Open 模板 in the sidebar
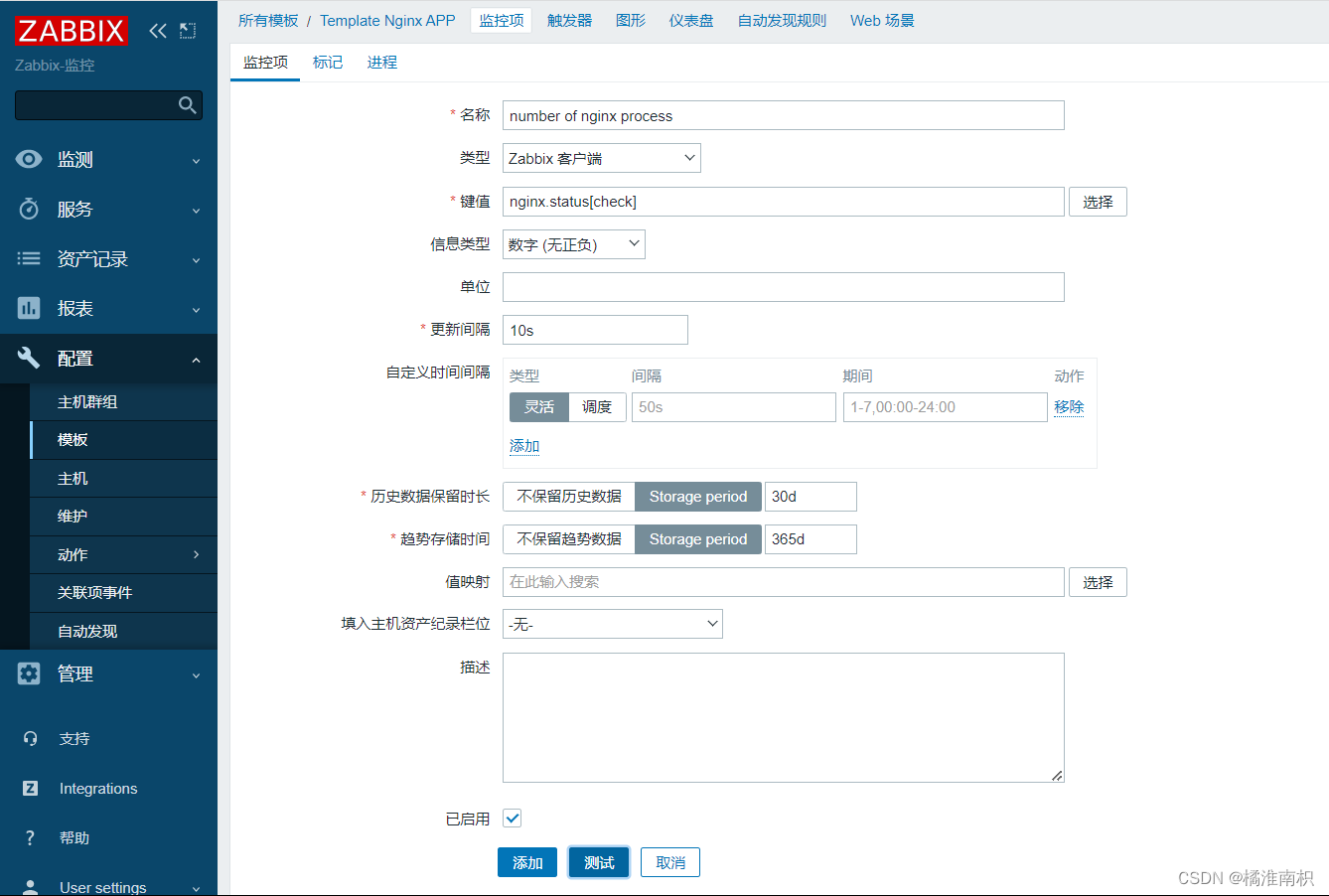Viewport: 1329px width, 896px height. click(x=124, y=440)
